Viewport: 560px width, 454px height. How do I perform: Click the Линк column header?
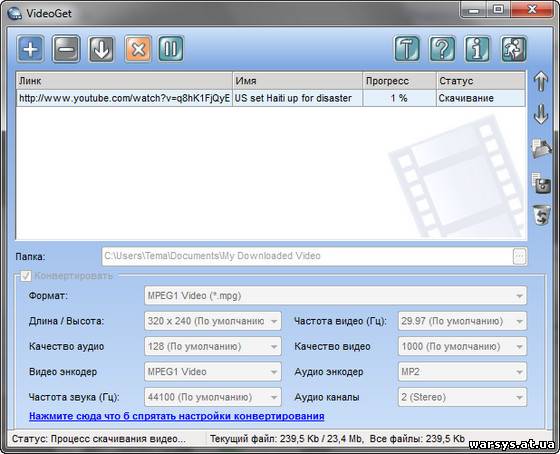pyautogui.click(x=124, y=81)
